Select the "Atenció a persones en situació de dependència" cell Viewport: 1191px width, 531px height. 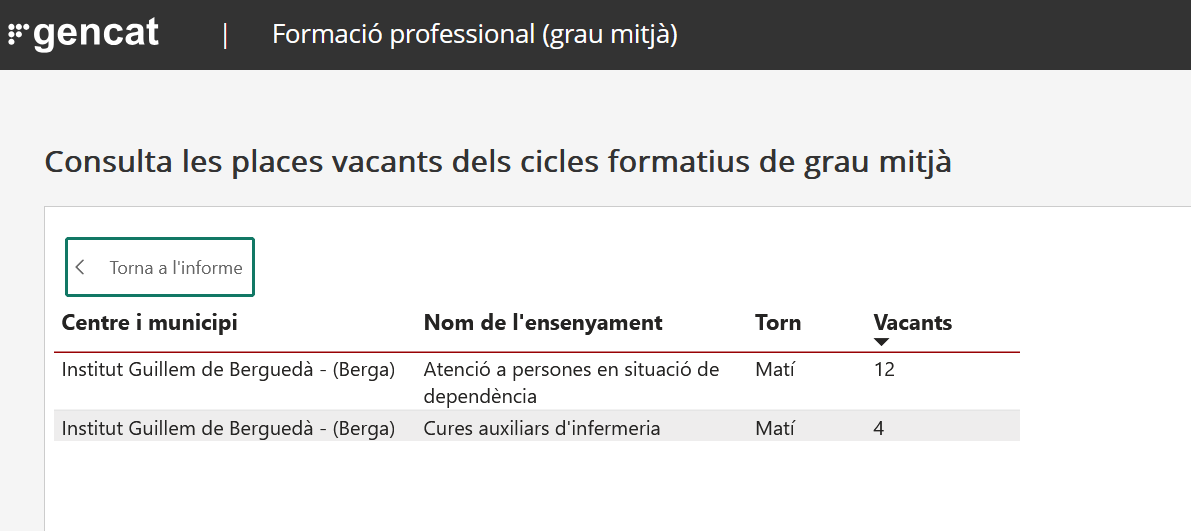[x=571, y=382]
